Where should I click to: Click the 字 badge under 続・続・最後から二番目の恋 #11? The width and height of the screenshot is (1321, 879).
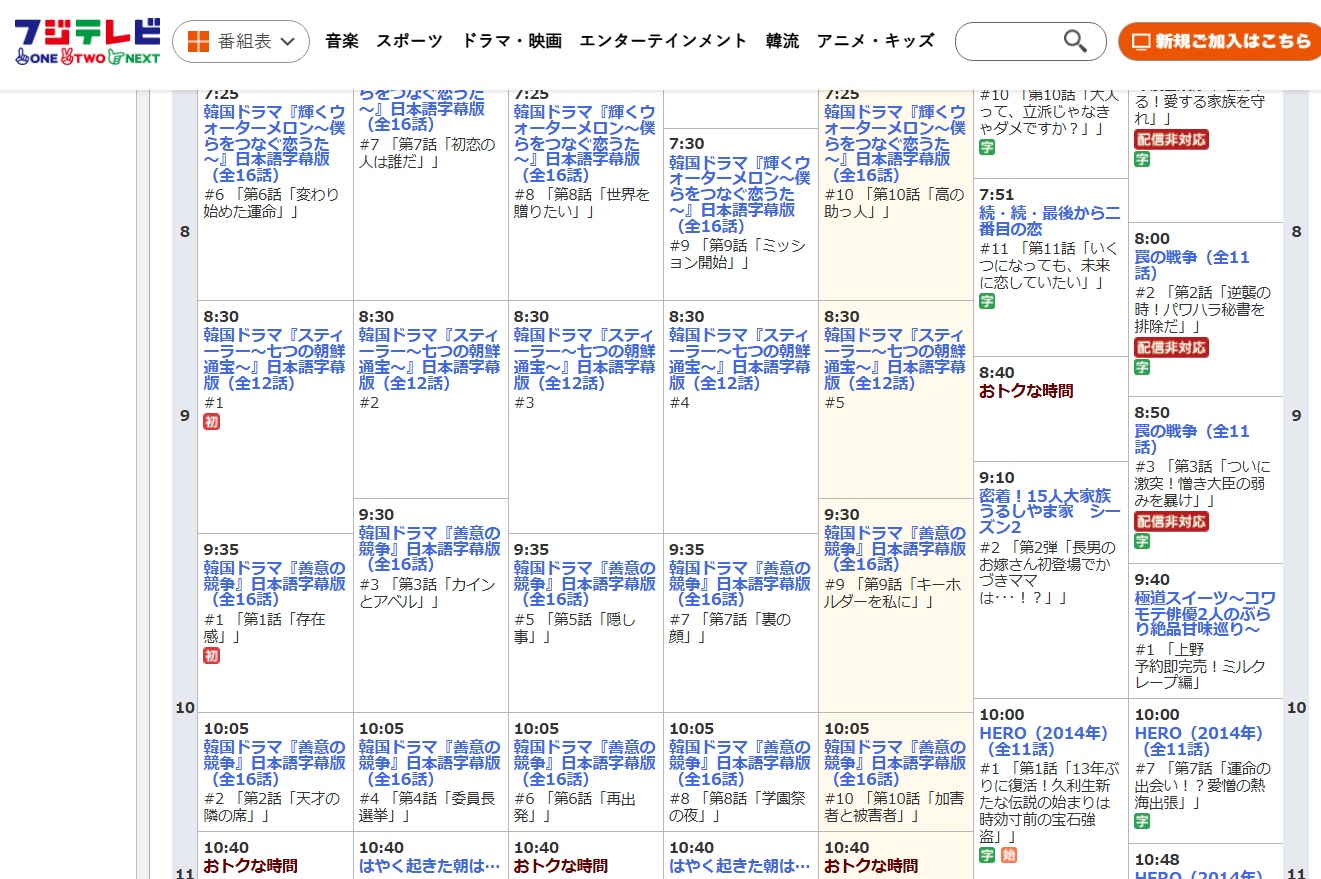[987, 301]
